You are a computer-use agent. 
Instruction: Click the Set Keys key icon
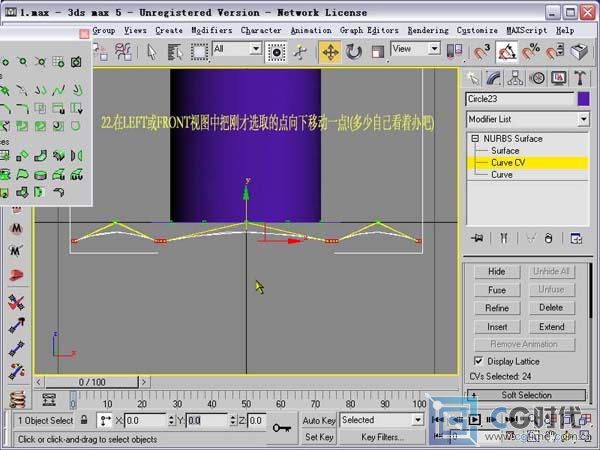[282, 428]
